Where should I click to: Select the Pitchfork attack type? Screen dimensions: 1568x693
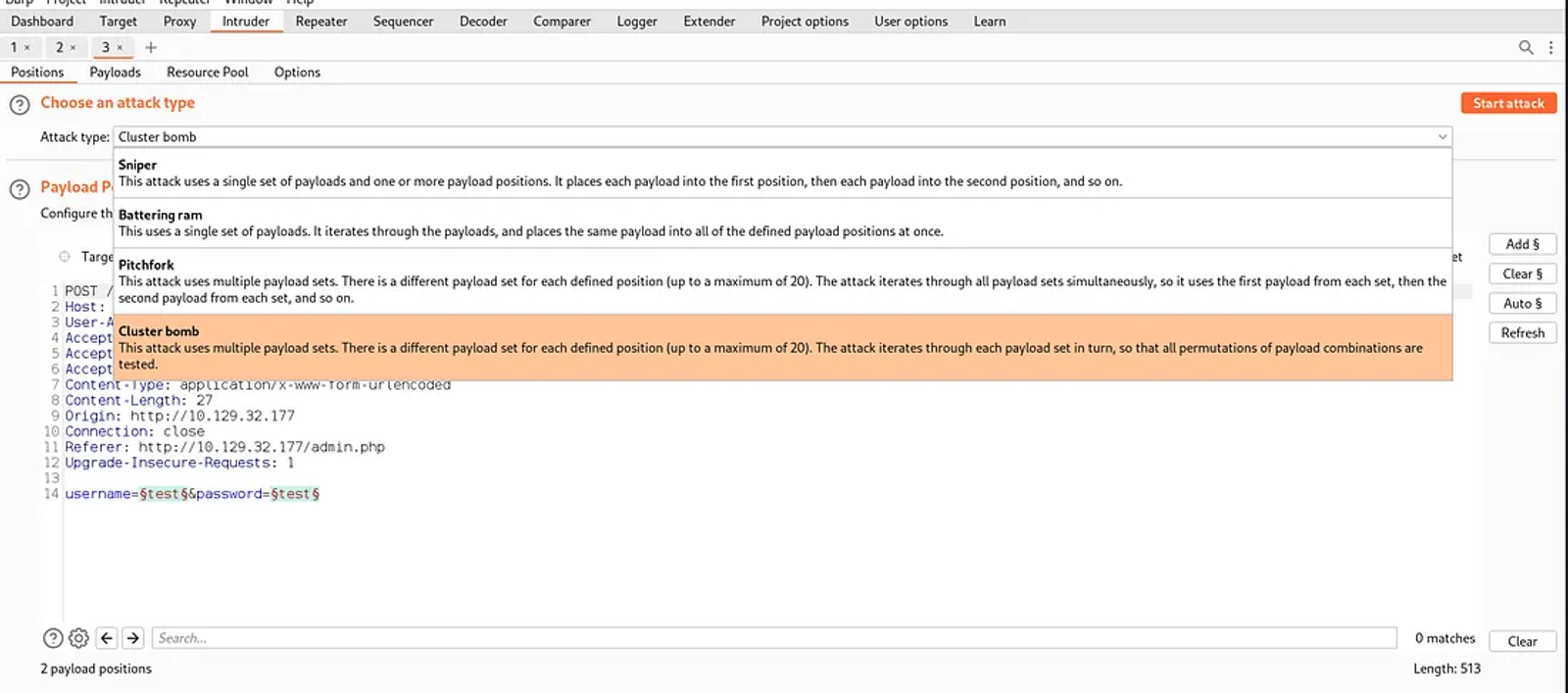coord(783,281)
